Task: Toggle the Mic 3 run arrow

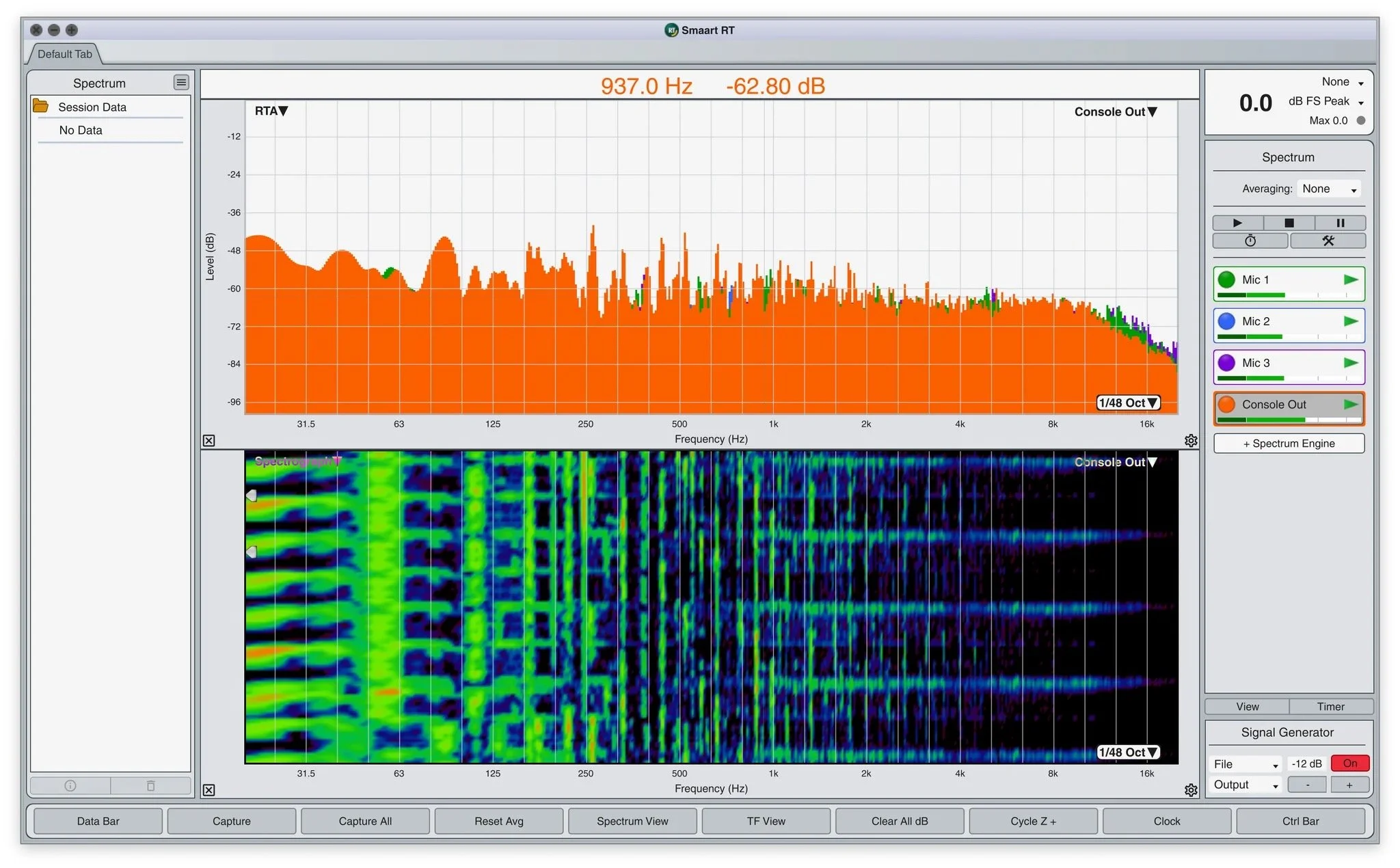Action: (x=1350, y=363)
